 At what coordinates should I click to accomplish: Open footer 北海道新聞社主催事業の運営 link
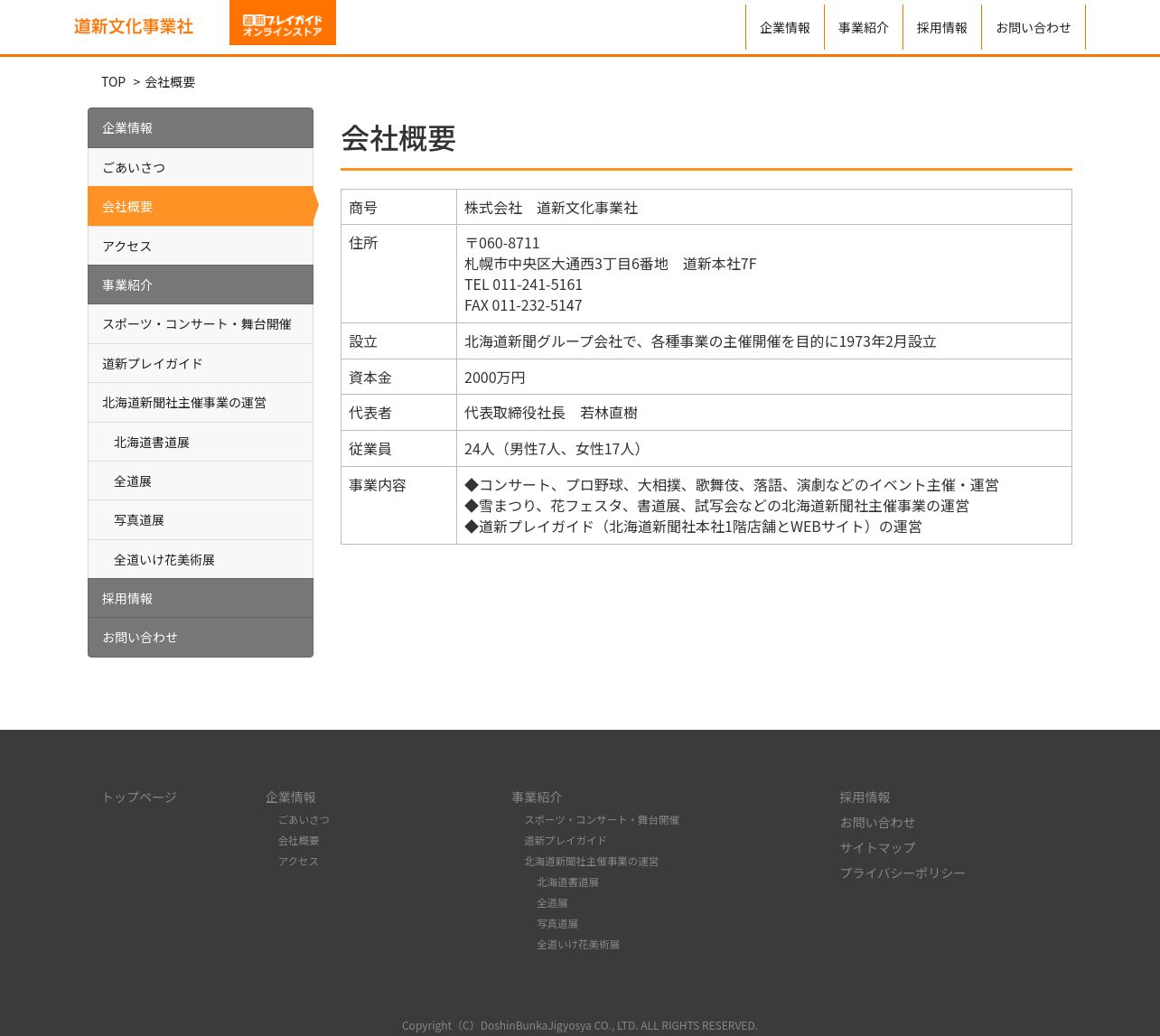591,861
